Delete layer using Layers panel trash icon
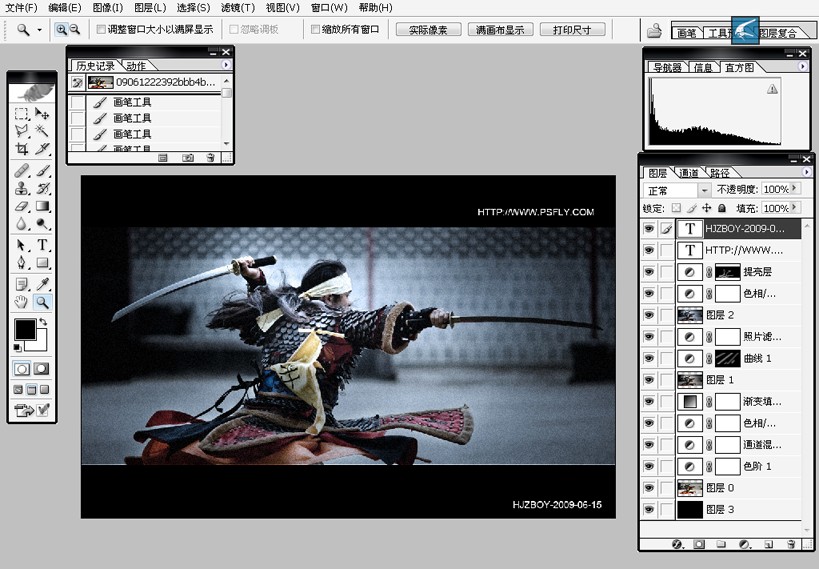The width and height of the screenshot is (819, 569). 790,544
